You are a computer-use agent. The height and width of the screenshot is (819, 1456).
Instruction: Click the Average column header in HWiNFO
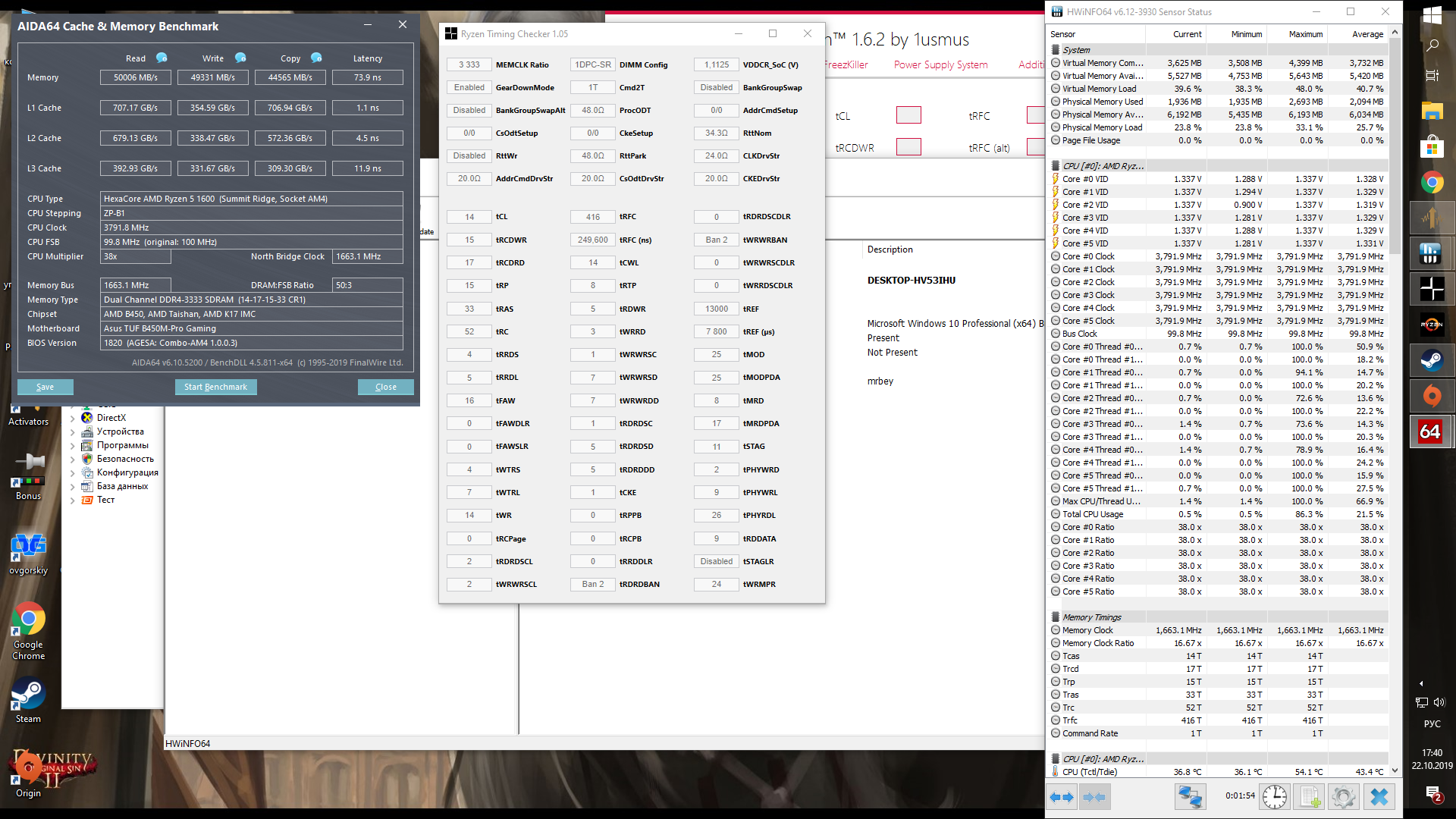[x=1357, y=34]
